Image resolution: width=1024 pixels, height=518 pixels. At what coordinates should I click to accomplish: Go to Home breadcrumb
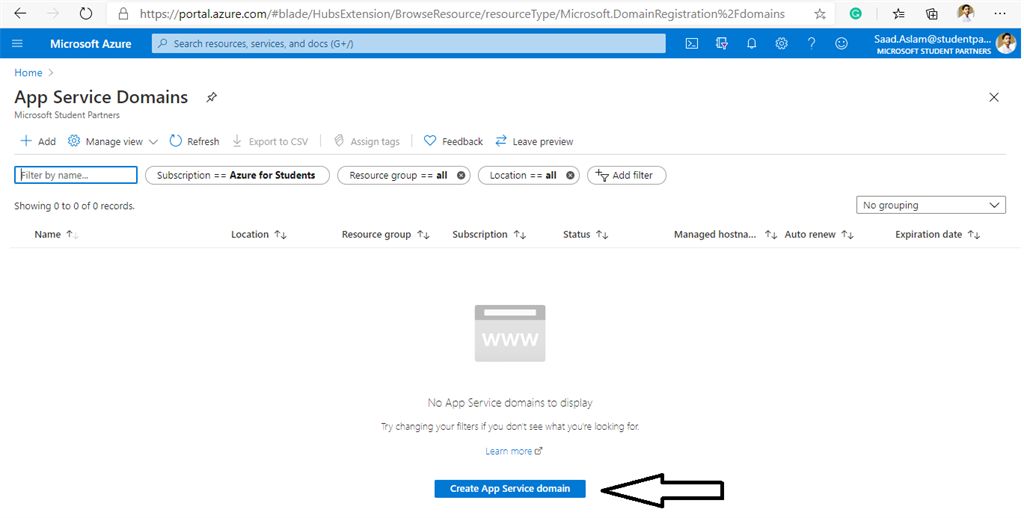coord(28,73)
